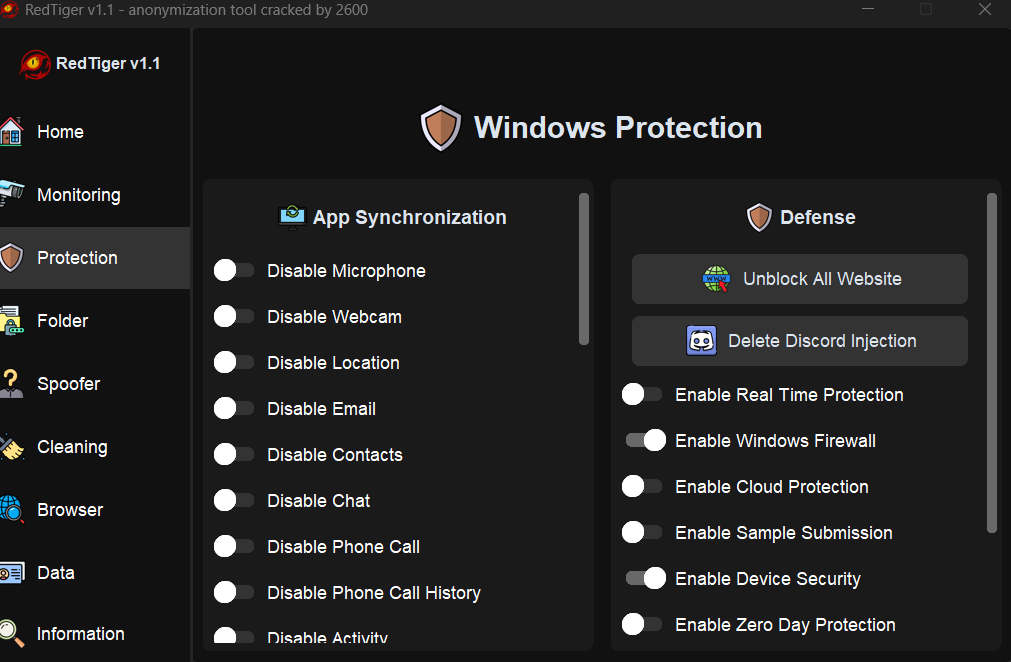Click the Monitoring camera icon

12,194
